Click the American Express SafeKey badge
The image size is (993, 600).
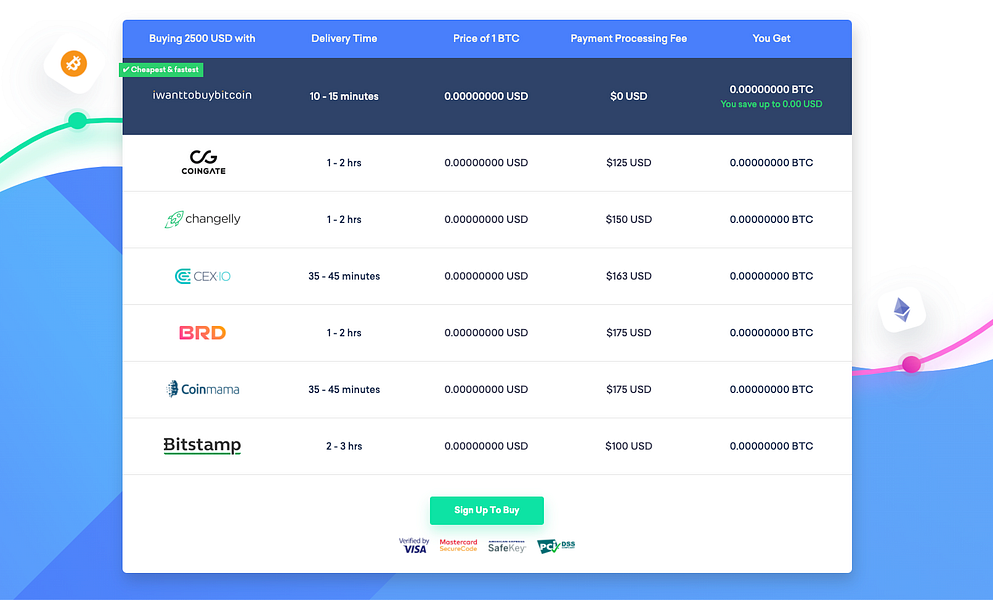pyautogui.click(x=507, y=546)
